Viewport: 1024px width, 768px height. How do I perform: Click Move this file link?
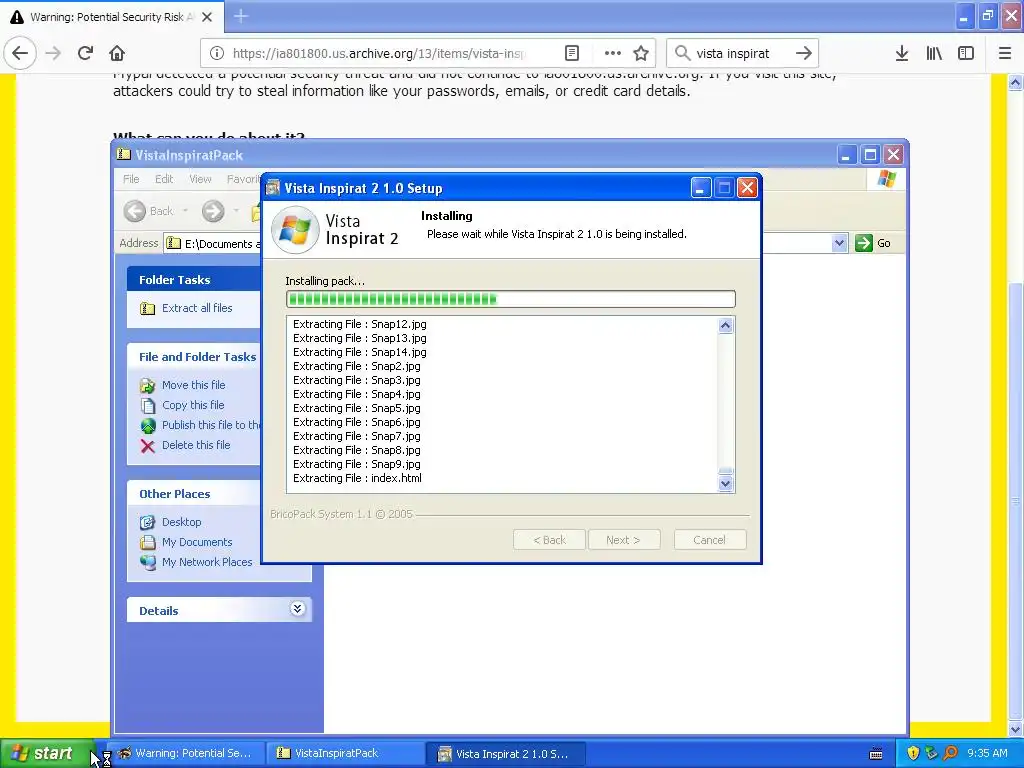(193, 385)
